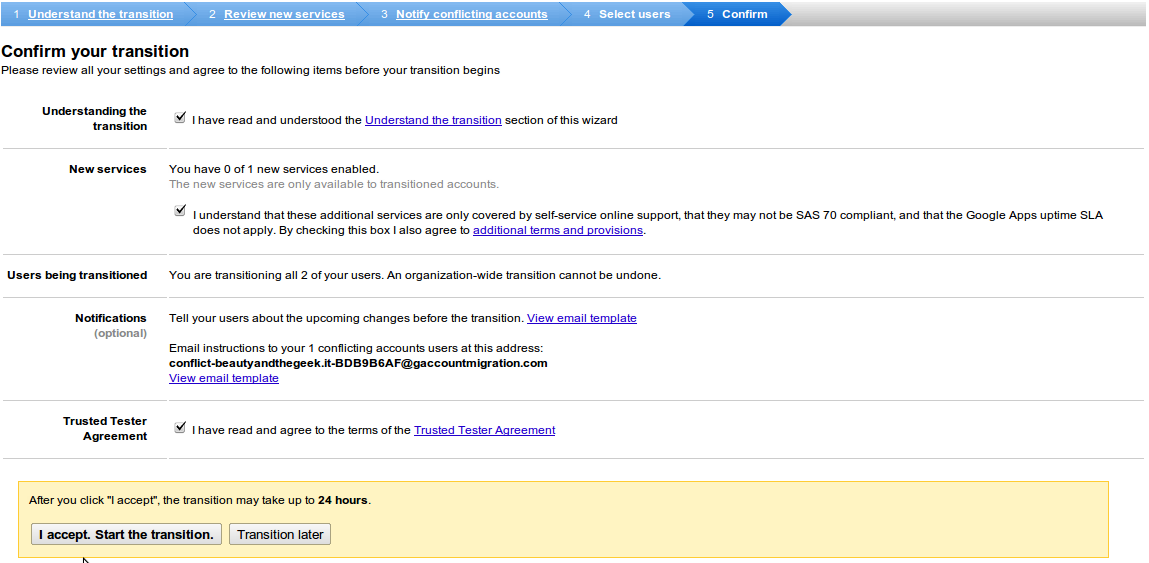This screenshot has width=1149, height=563.
Task: Click View email template after 'before the transition'
Action: point(581,318)
